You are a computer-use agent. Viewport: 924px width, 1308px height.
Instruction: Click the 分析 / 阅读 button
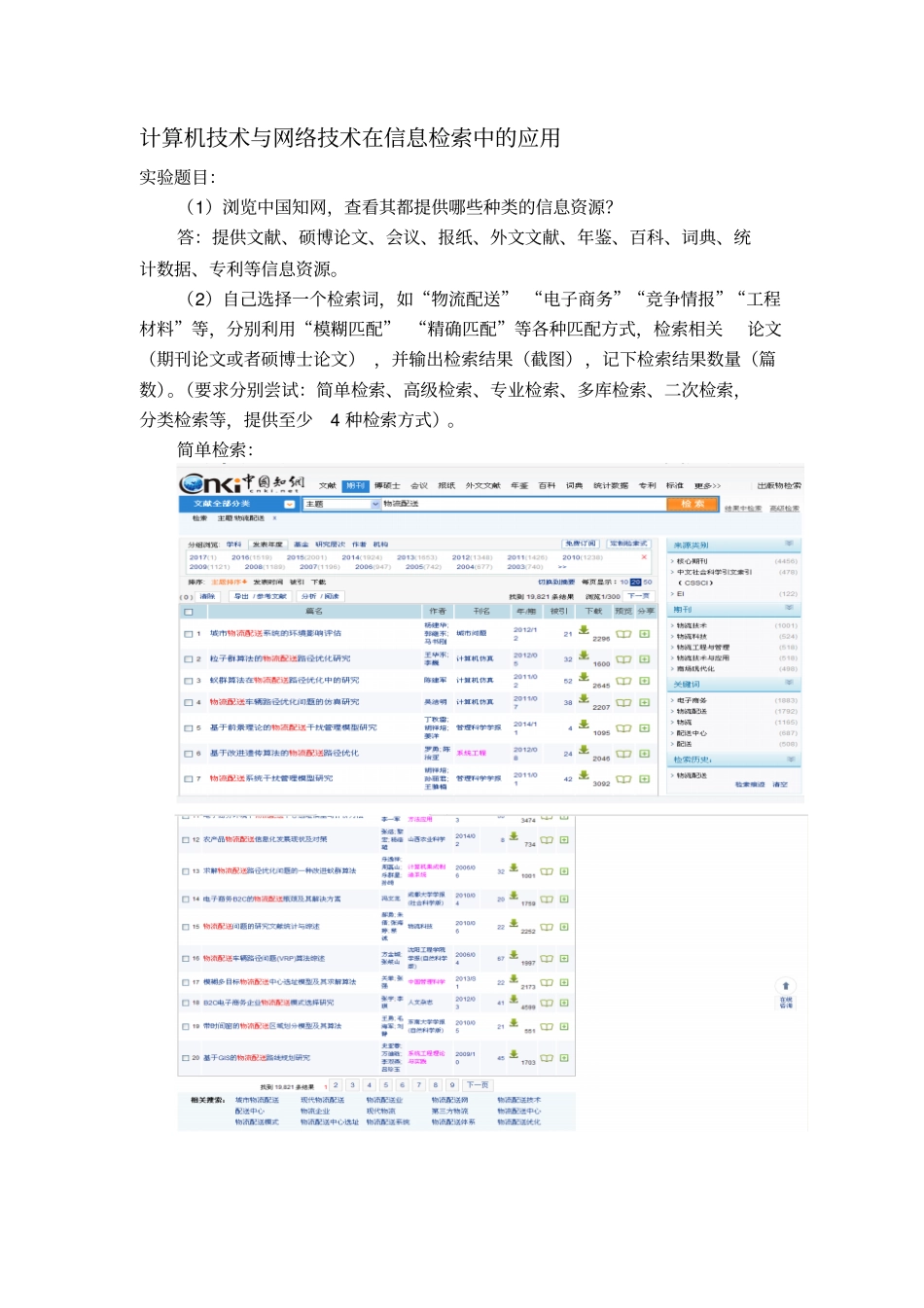[320, 596]
